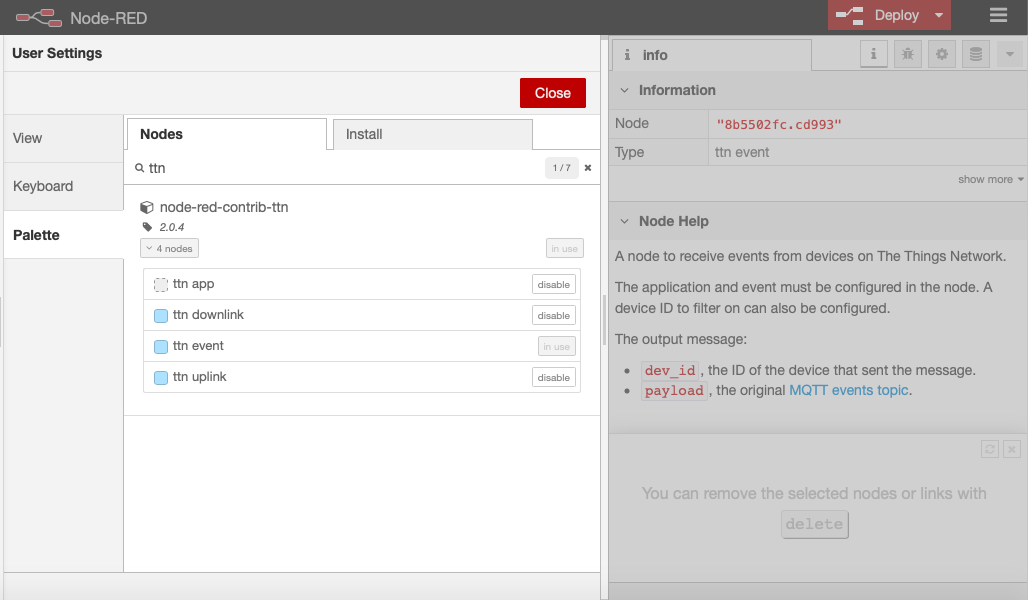Disable the ttn uplink node

click(x=553, y=378)
